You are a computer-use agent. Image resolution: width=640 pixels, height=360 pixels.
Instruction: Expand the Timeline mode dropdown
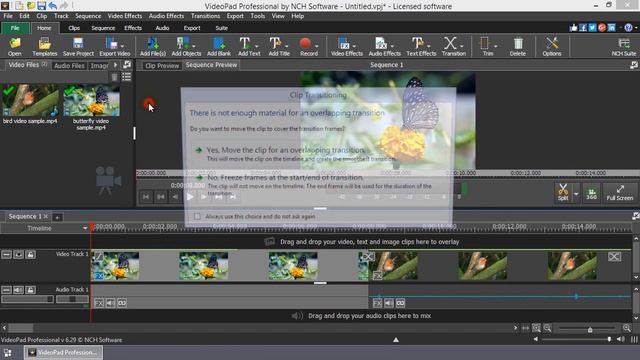(x=85, y=228)
